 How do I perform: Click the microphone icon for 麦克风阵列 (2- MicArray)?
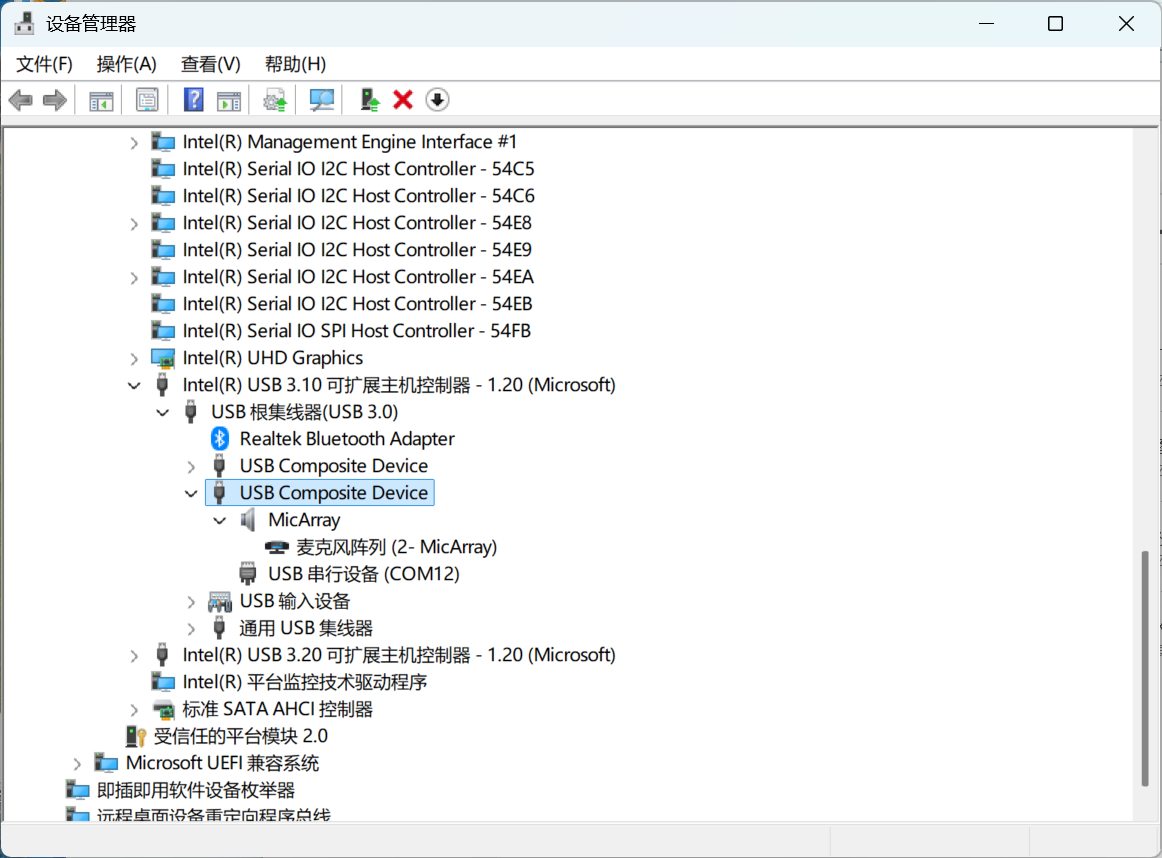[276, 548]
